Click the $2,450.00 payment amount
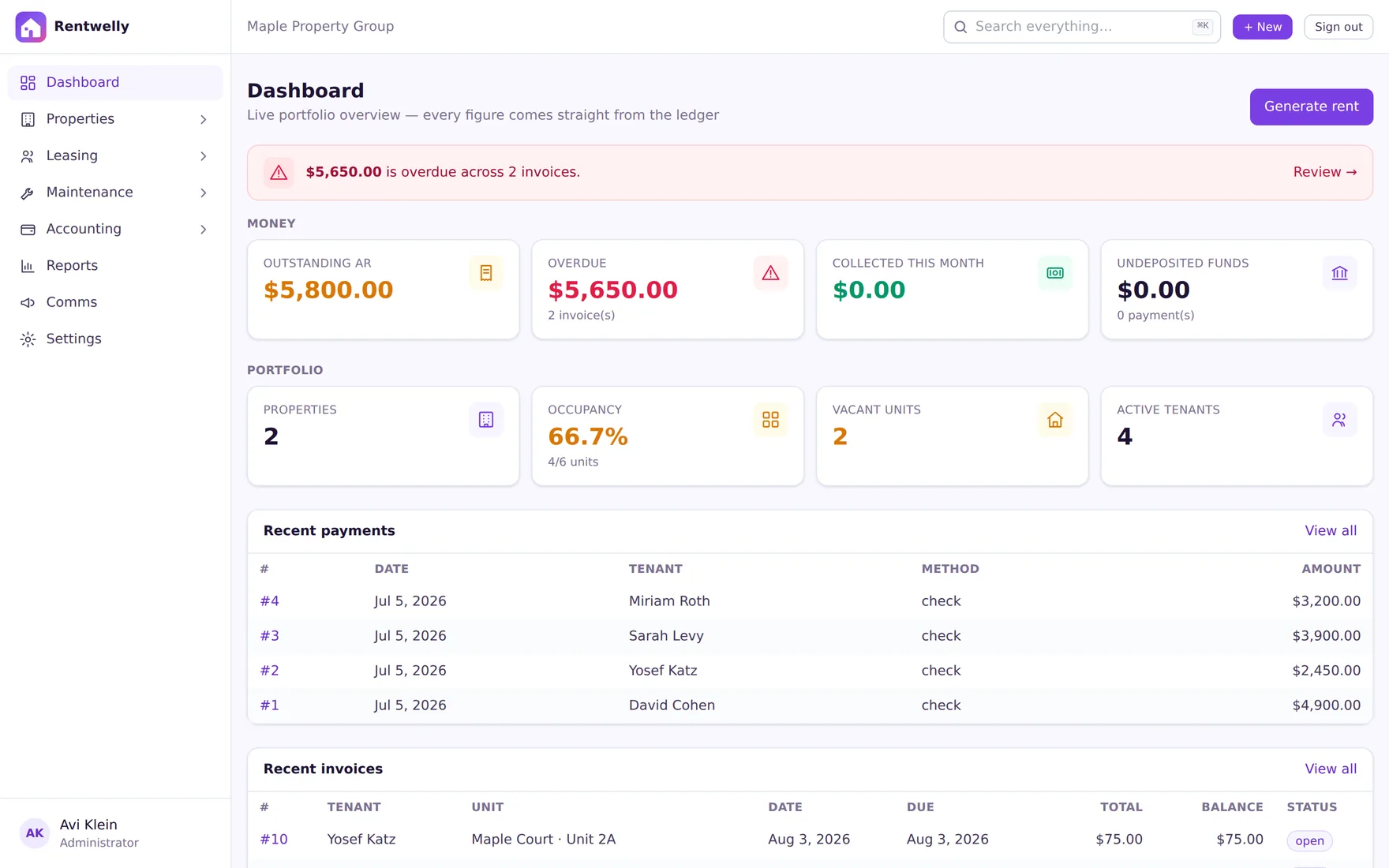The height and width of the screenshot is (868, 1389). click(1326, 671)
